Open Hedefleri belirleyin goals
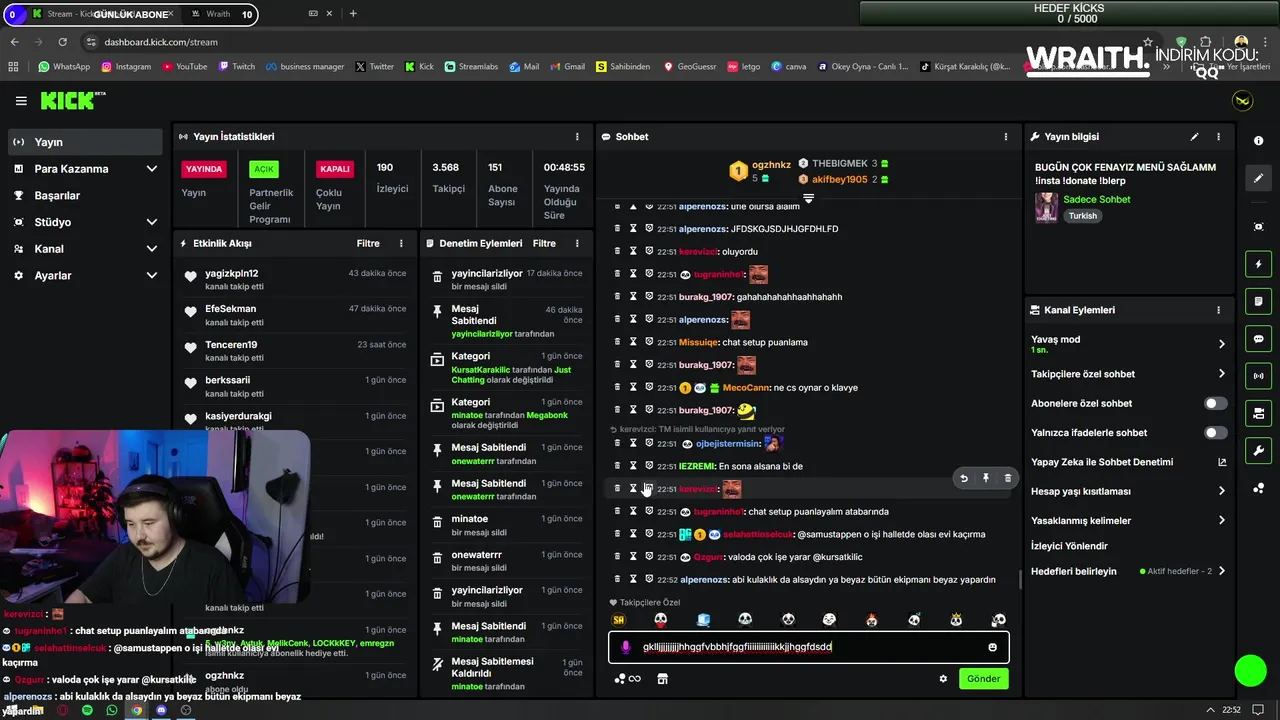The height and width of the screenshot is (720, 1280). click(x=1128, y=571)
